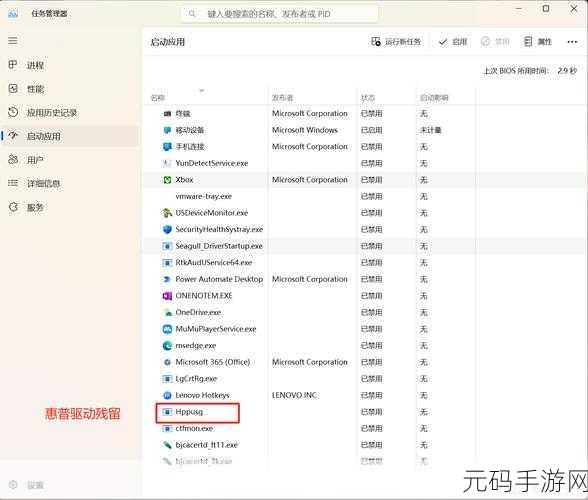Select the ctfmon.exe name text
The image size is (588, 500).
(x=194, y=428)
